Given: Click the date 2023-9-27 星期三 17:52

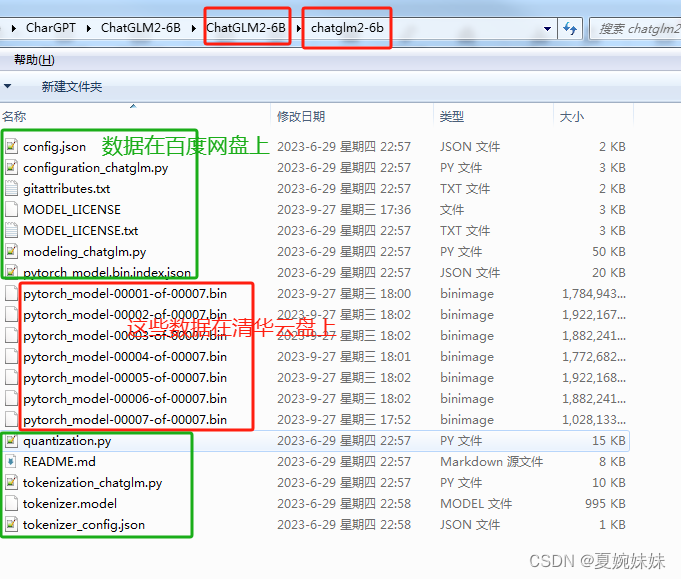Looking at the screenshot, I should pos(344,420).
